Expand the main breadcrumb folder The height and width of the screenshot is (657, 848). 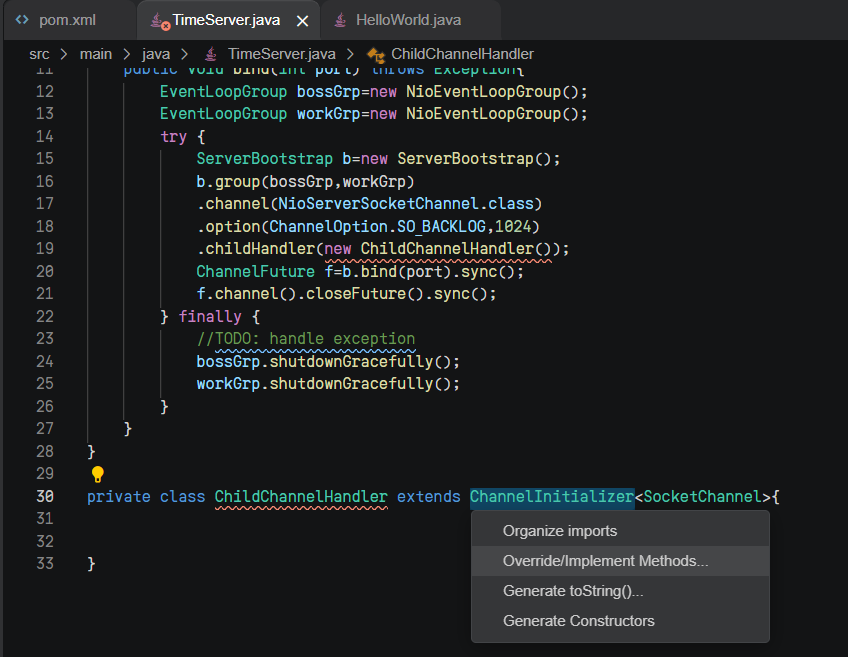96,54
